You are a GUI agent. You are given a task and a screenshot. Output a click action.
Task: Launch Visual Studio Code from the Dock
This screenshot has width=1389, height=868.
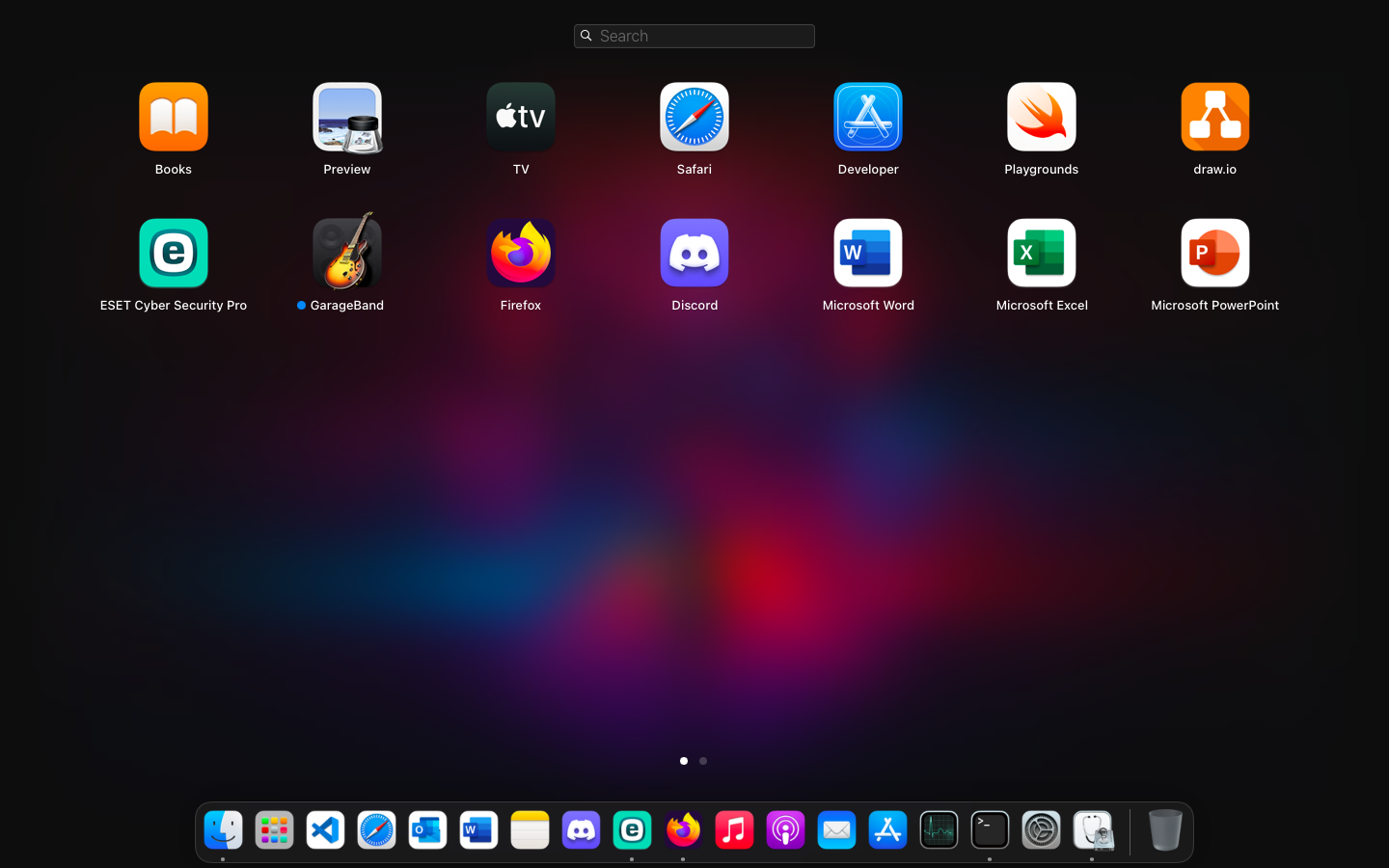pos(325,829)
